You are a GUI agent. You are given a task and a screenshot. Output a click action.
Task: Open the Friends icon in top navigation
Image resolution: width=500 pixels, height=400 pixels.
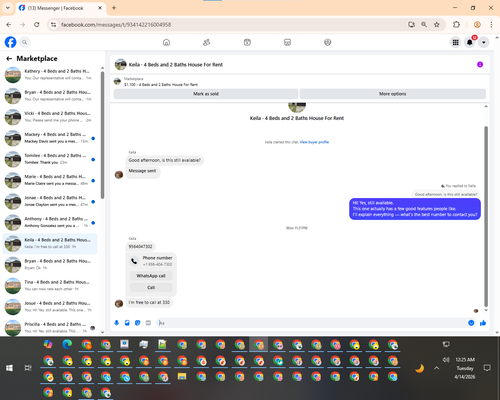coord(207,42)
